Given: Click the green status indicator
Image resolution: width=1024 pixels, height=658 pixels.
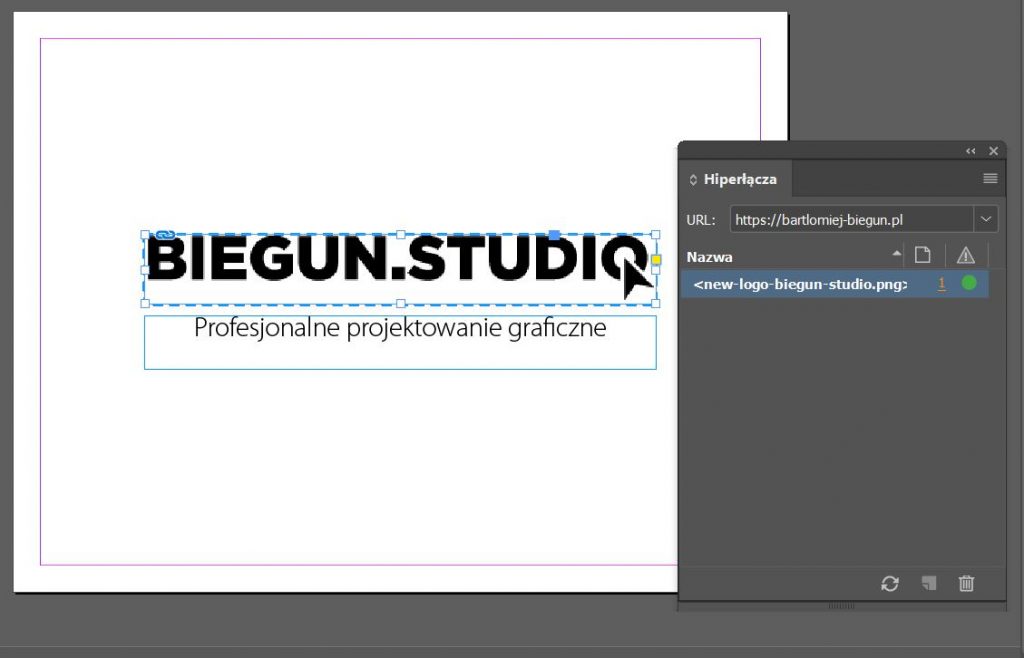Looking at the screenshot, I should coord(969,283).
